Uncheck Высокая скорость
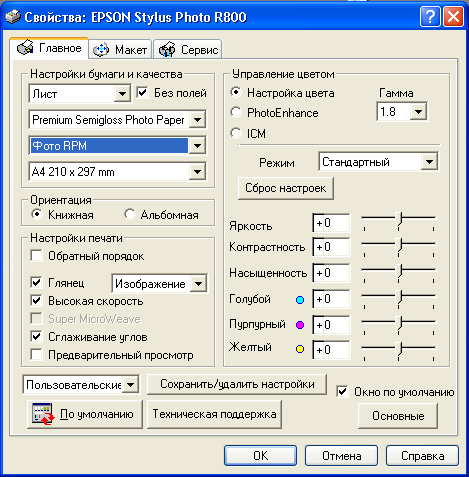Screen dimensions: 469x477 (36, 300)
